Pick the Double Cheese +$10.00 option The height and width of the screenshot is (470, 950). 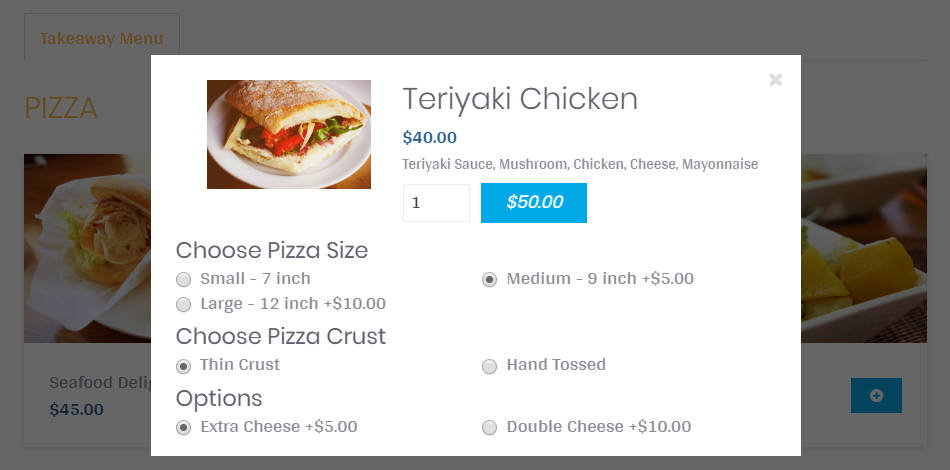[490, 428]
